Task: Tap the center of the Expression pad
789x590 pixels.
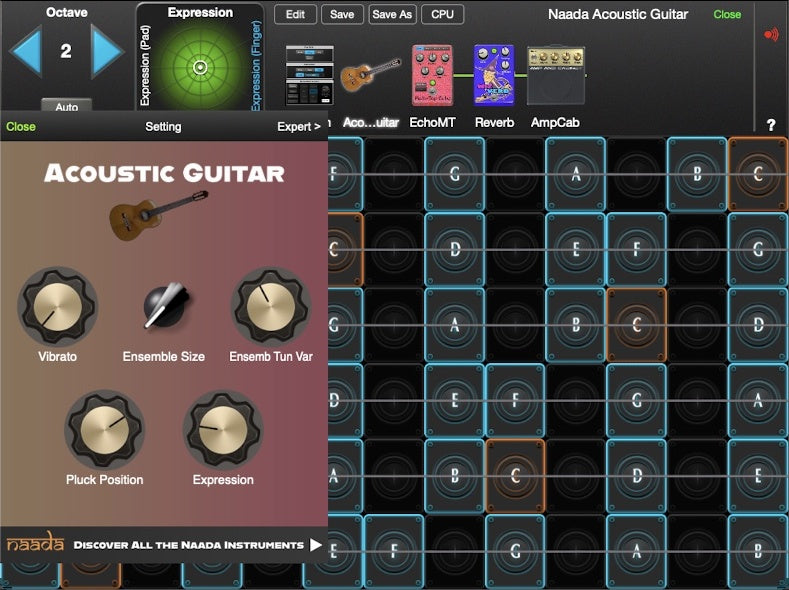Action: [x=200, y=67]
